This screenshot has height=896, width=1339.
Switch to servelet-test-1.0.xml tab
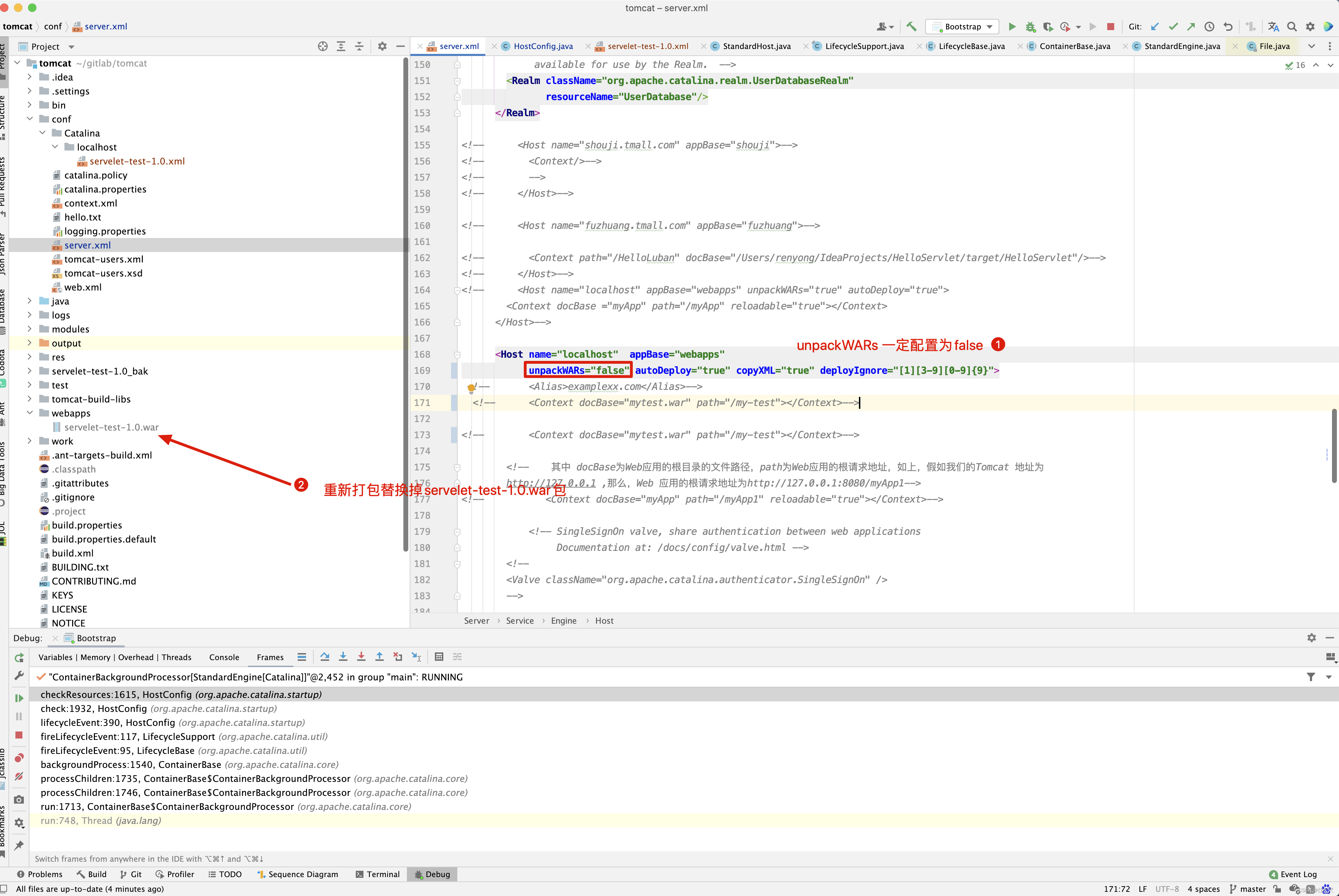(647, 46)
